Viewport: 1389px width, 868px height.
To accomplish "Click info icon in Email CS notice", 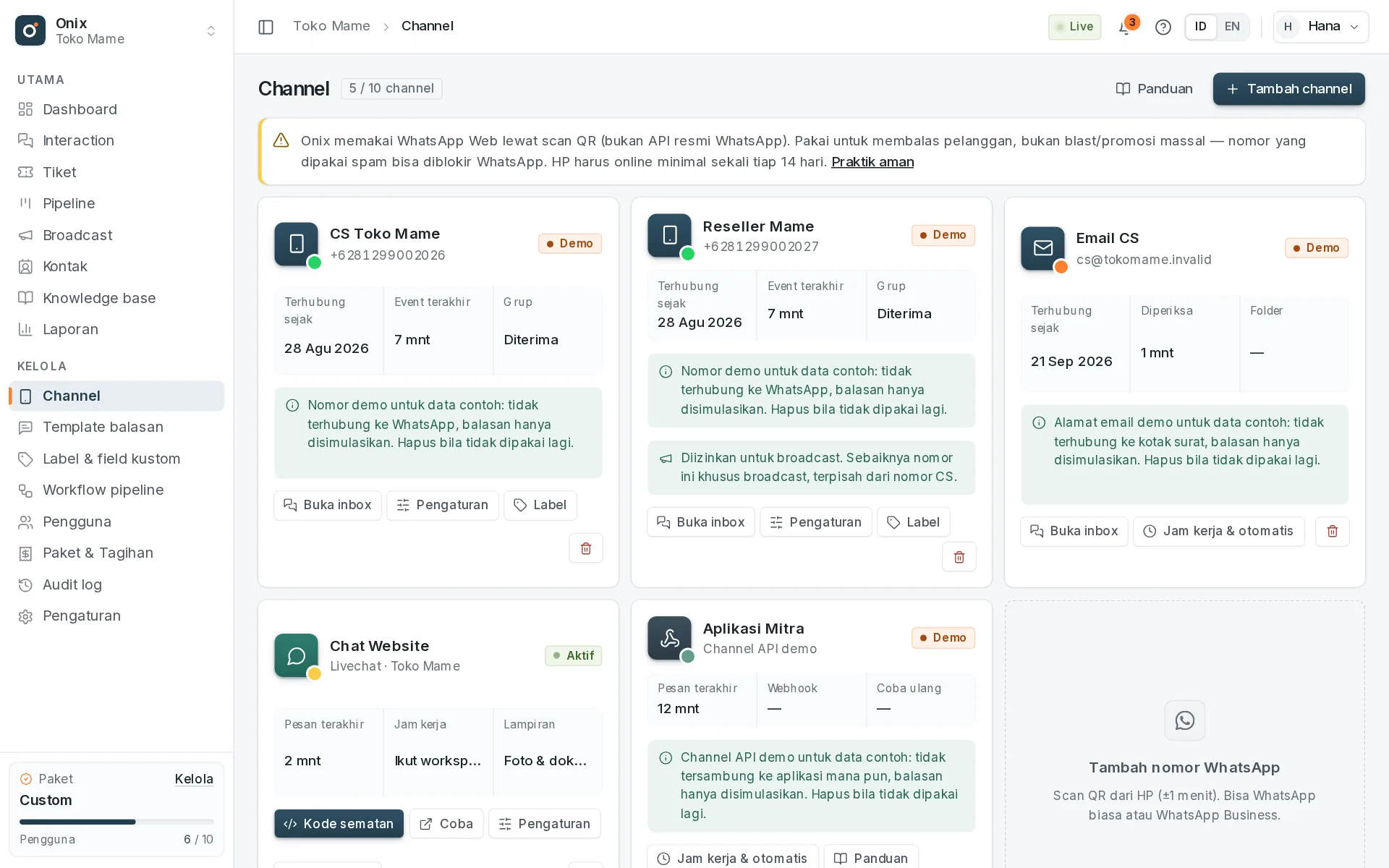I will coord(1039,422).
